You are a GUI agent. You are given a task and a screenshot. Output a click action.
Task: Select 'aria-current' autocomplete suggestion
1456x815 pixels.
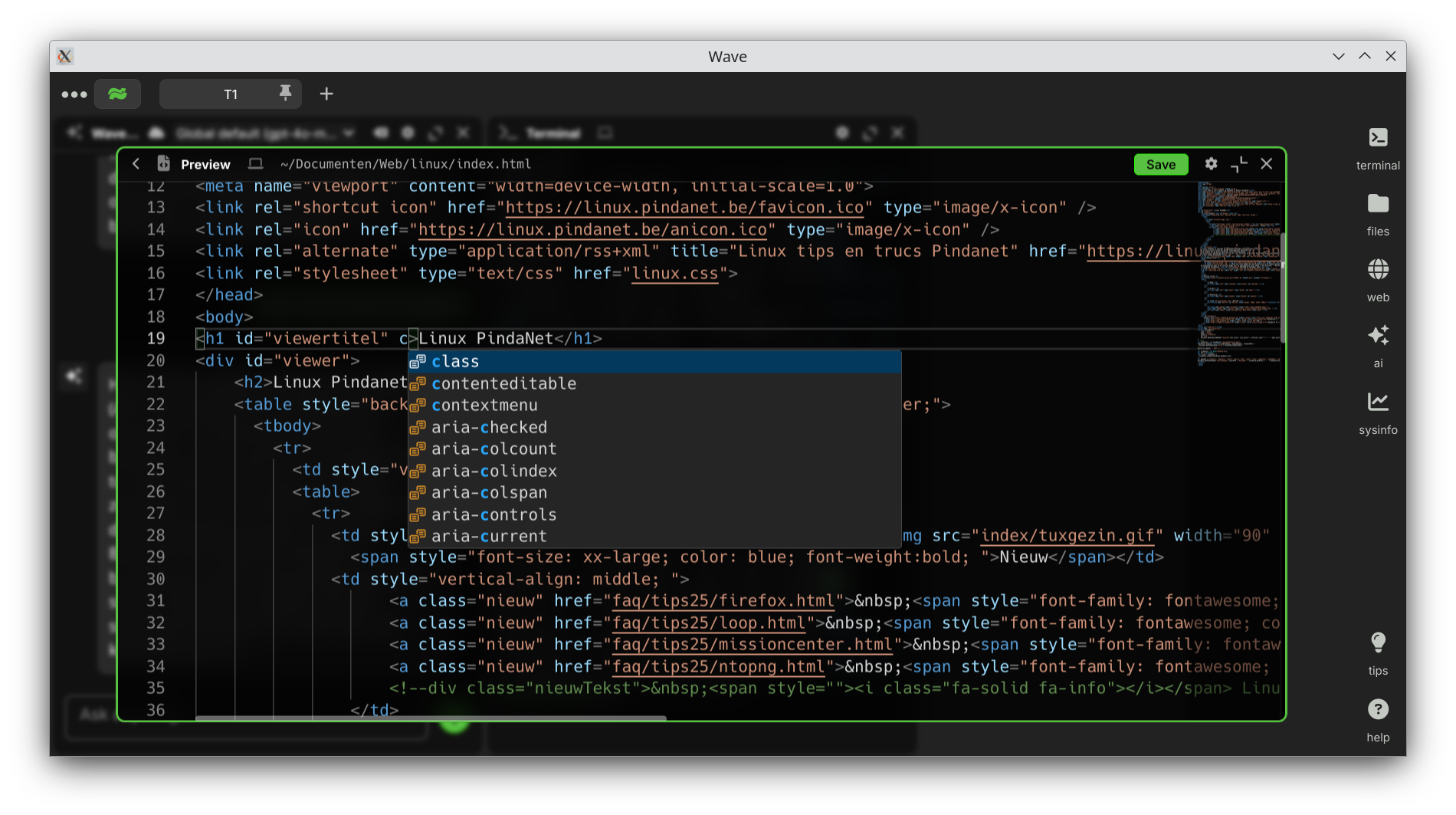point(654,536)
